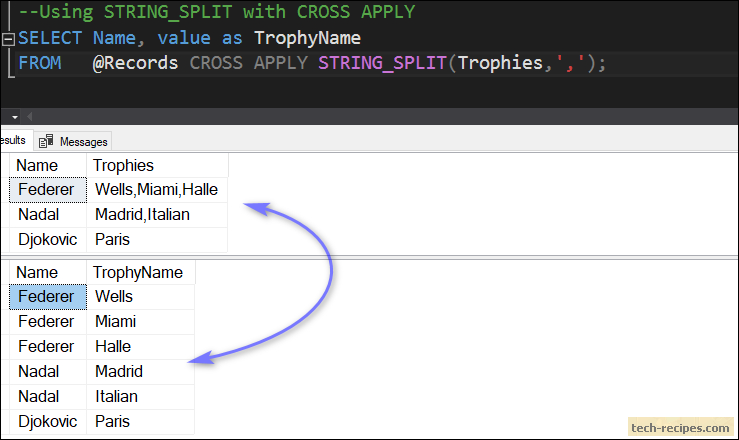Select the Federer cell beside Miami
The image size is (739, 440).
[x=48, y=322]
